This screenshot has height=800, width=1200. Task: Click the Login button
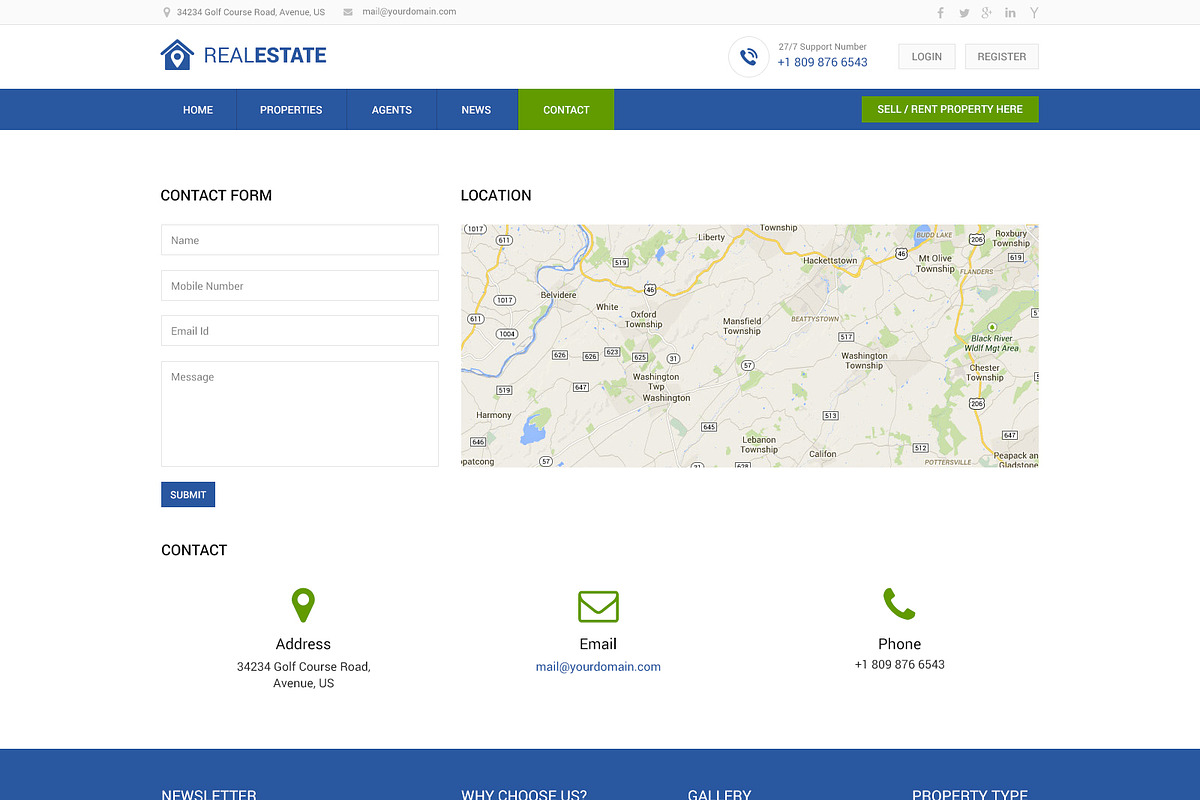pos(927,57)
